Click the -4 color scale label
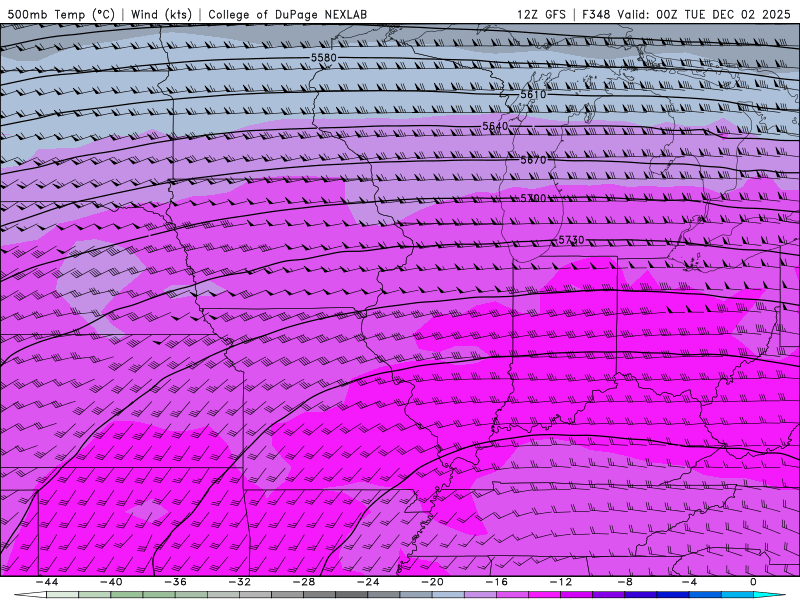The image size is (800, 600). [689, 582]
